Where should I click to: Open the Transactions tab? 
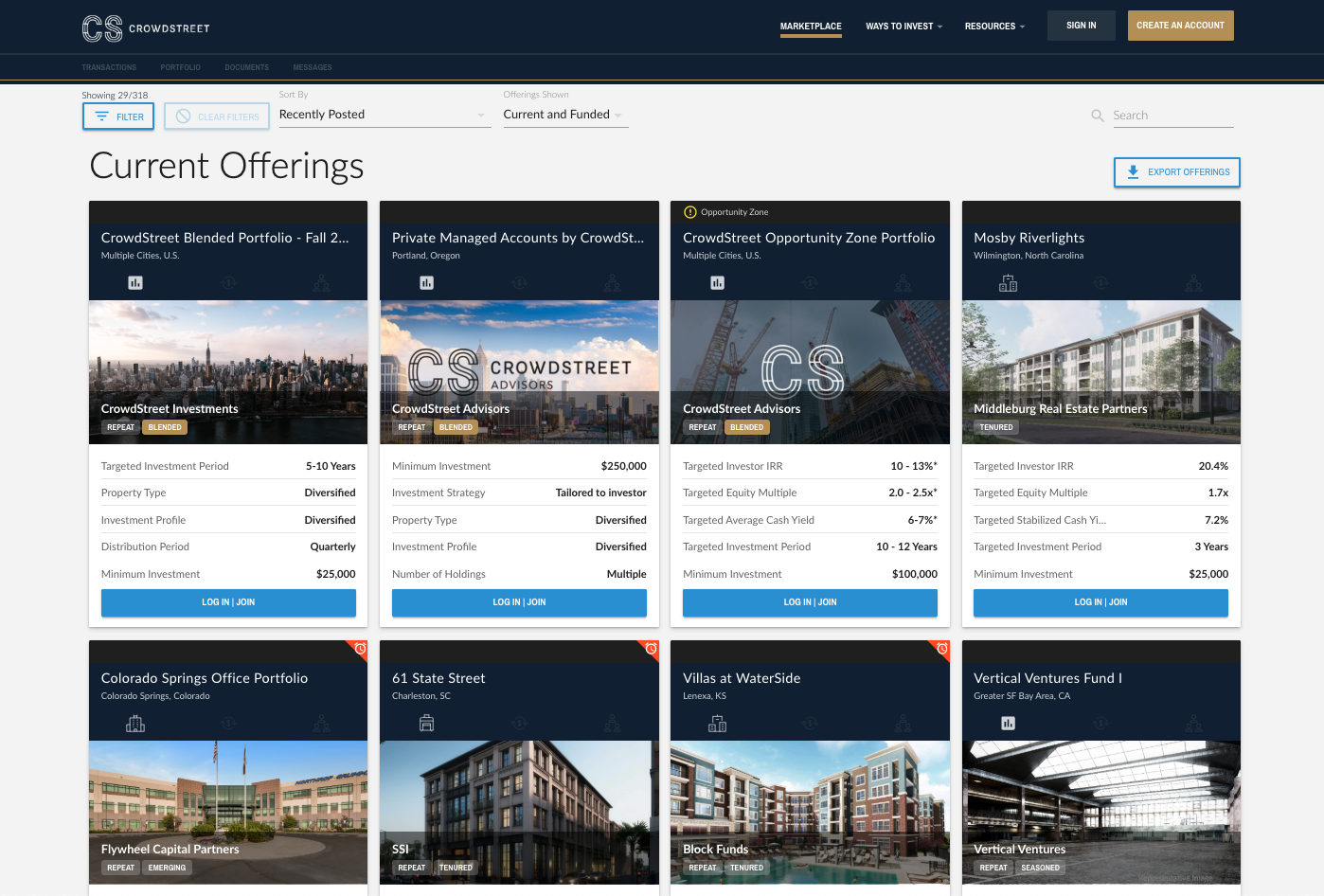tap(109, 67)
